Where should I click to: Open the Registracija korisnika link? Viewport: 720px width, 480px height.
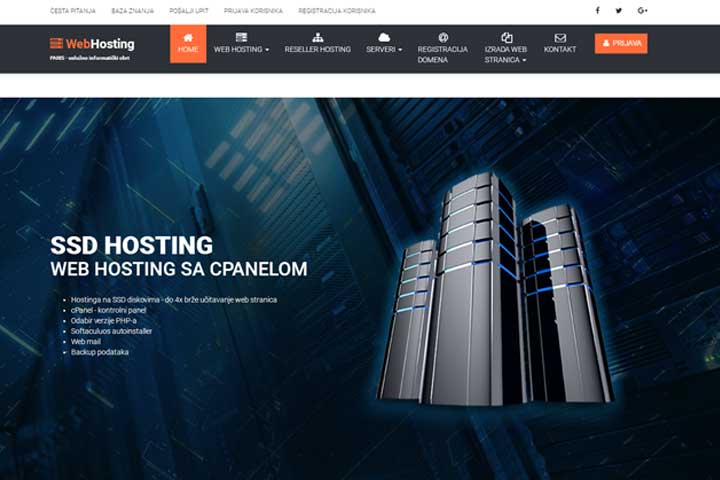(x=337, y=11)
